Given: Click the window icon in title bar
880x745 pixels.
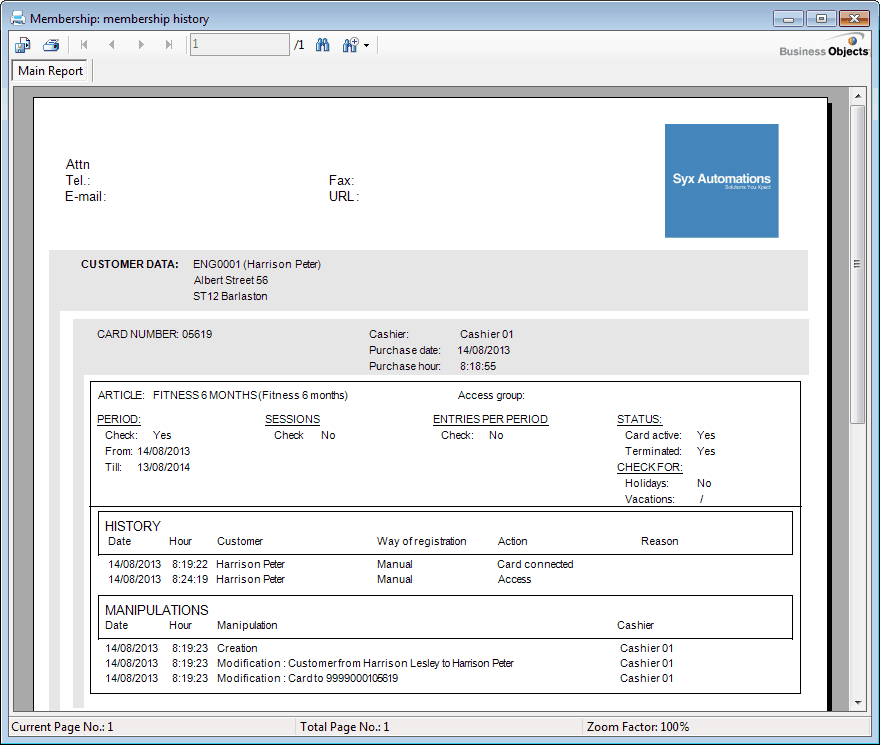Looking at the screenshot, I should point(17,18).
